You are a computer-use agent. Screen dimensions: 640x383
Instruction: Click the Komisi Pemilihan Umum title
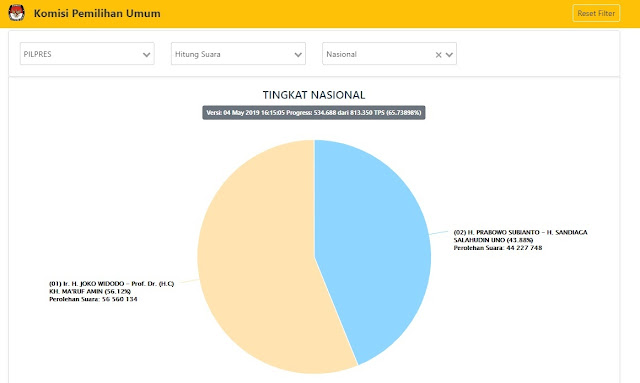coord(97,13)
